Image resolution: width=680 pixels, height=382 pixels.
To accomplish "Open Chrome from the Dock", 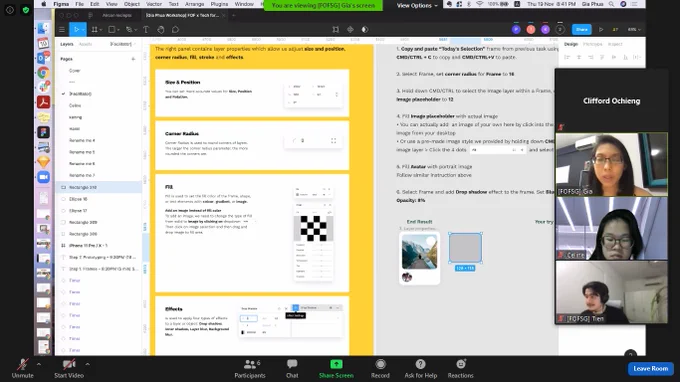I will (x=43, y=72).
